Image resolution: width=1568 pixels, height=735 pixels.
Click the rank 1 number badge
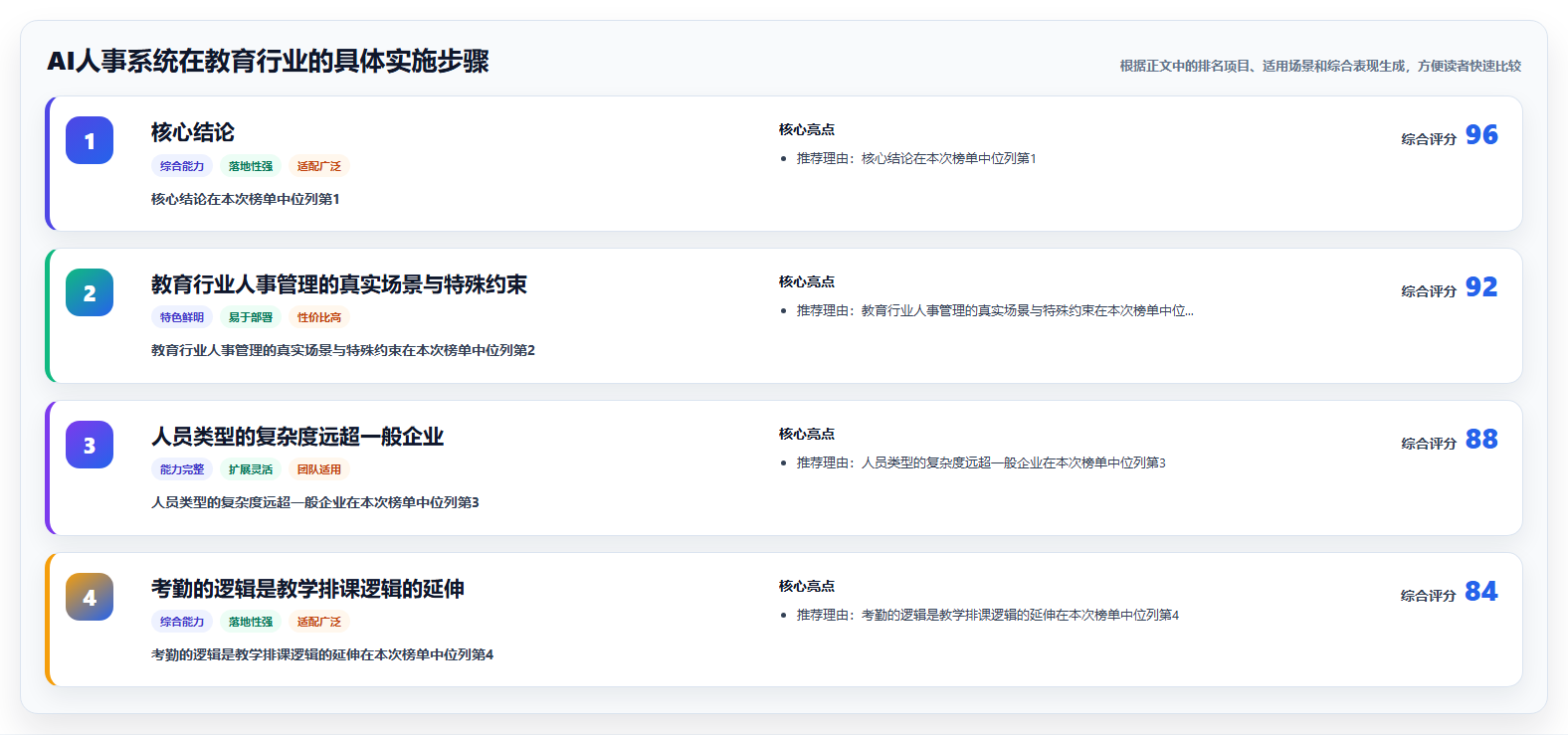point(90,140)
